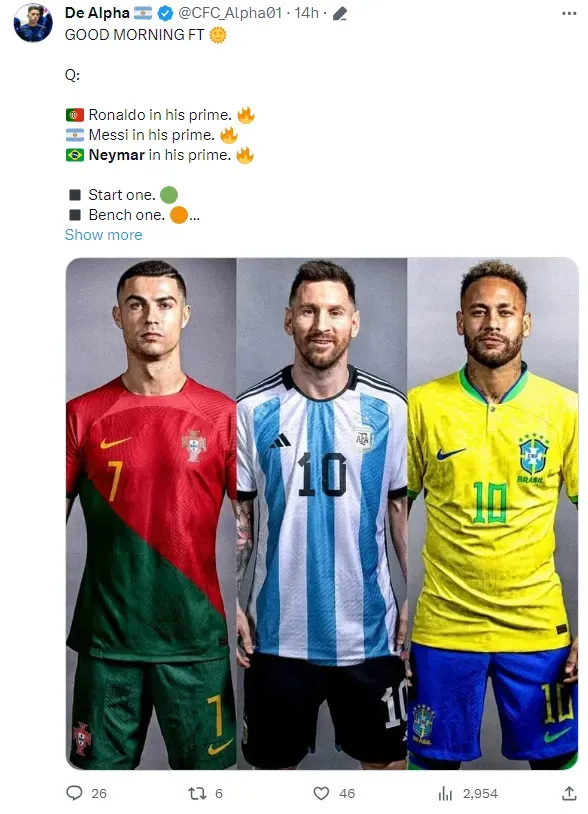This screenshot has height=814, width=588.
Task: Click the 6 reposts count
Action: [x=218, y=793]
